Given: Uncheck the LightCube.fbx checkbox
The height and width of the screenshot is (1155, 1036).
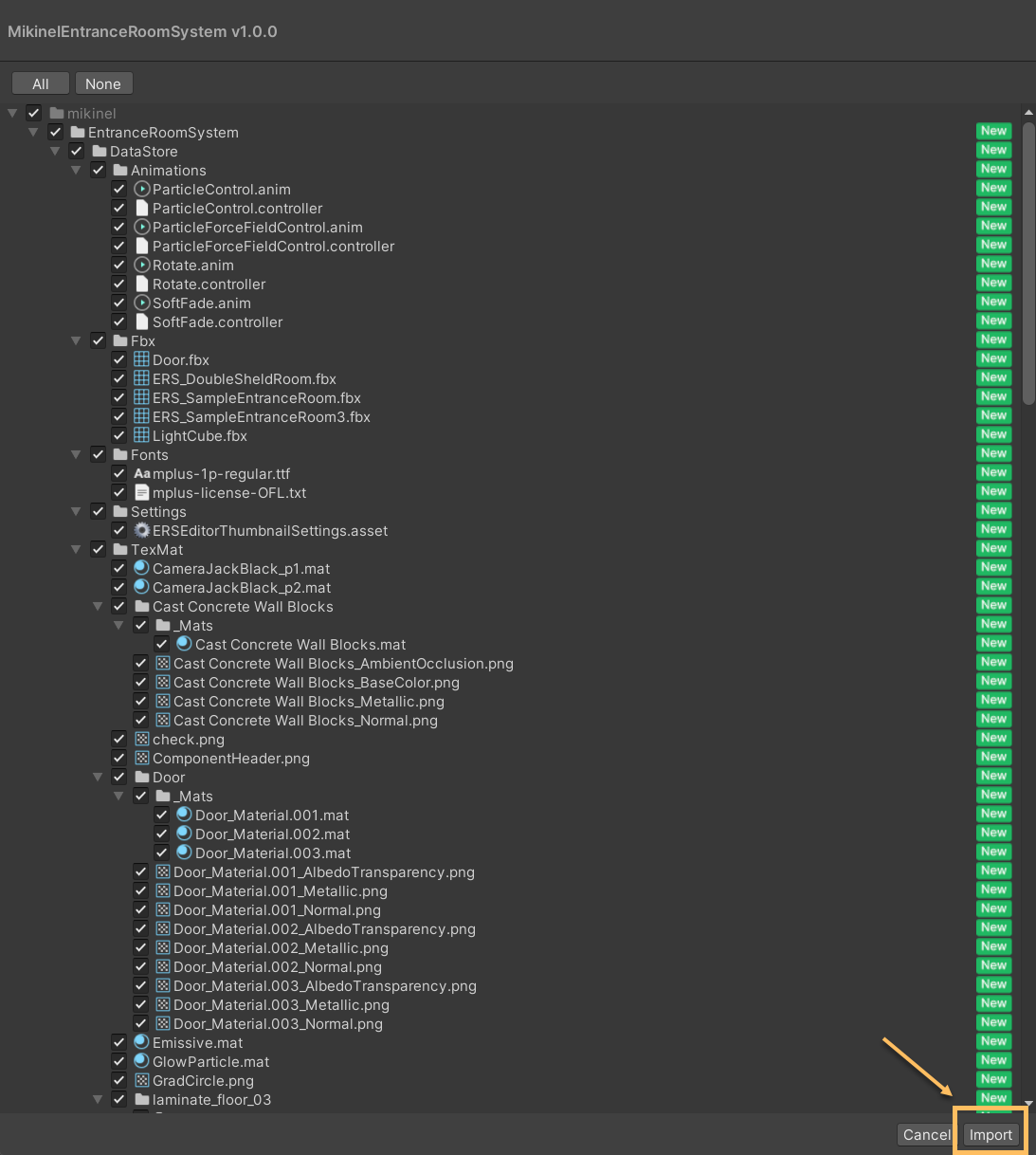Looking at the screenshot, I should pyautogui.click(x=118, y=435).
